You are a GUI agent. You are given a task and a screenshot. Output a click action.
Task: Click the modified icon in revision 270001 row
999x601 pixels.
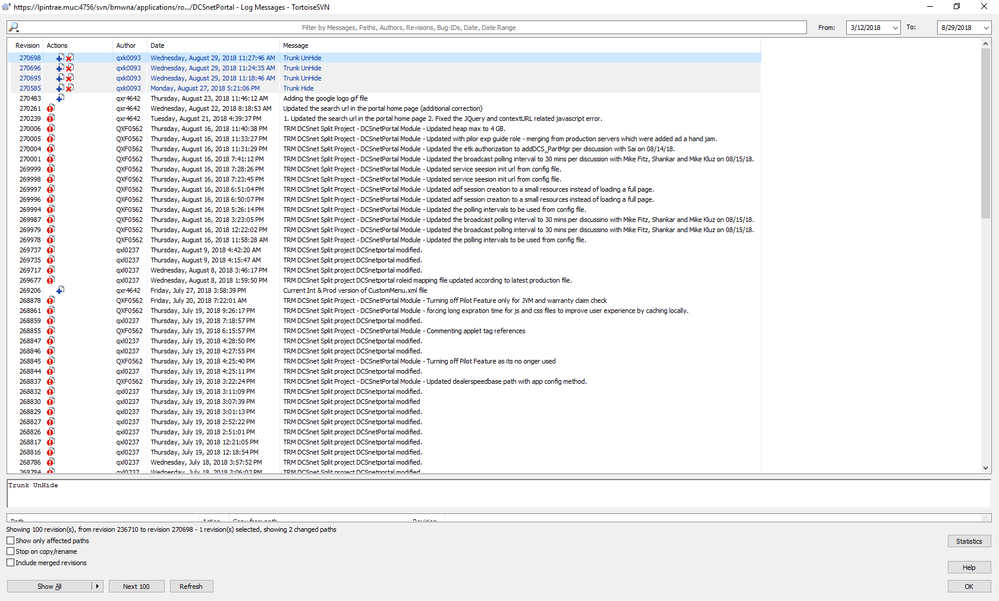pyautogui.click(x=50, y=159)
